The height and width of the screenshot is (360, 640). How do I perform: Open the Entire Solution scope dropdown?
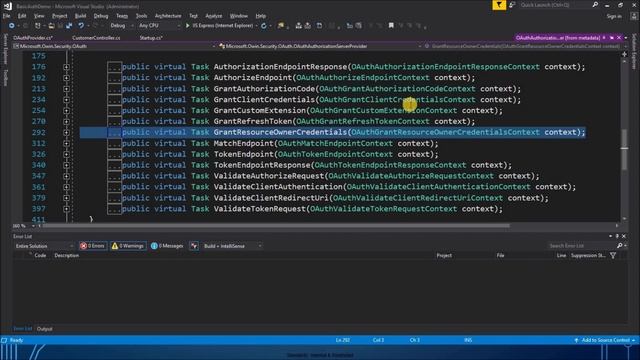click(x=44, y=246)
